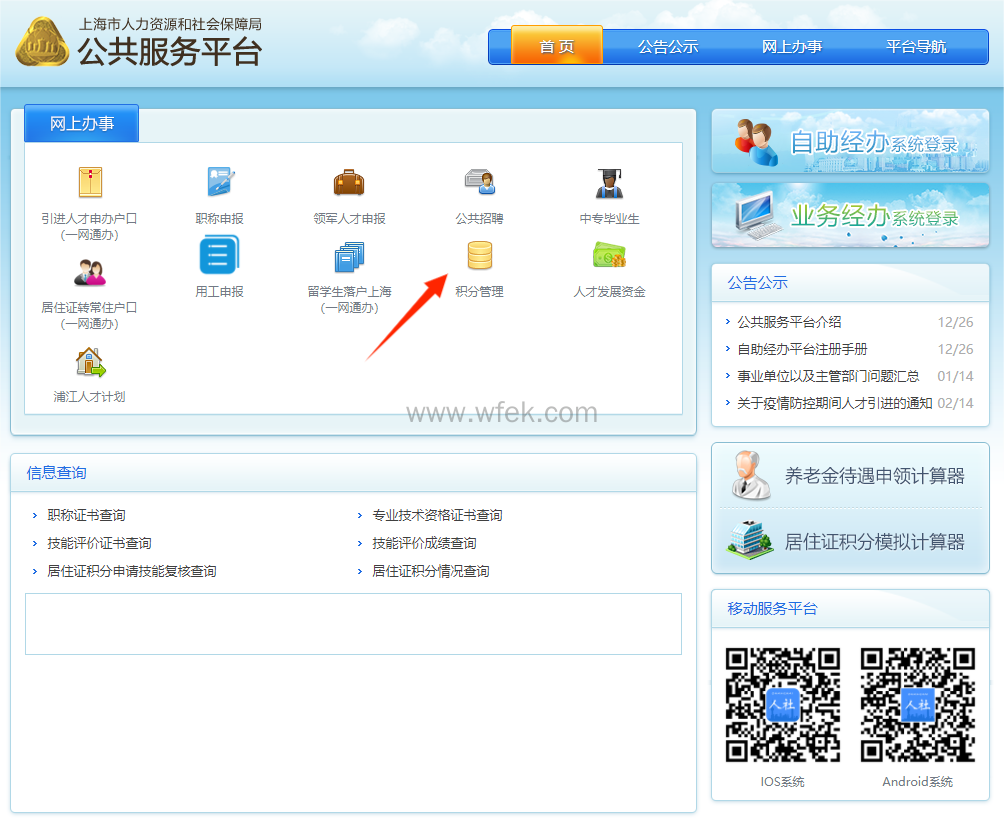Select the 浦江人才计划 house icon

coord(89,362)
